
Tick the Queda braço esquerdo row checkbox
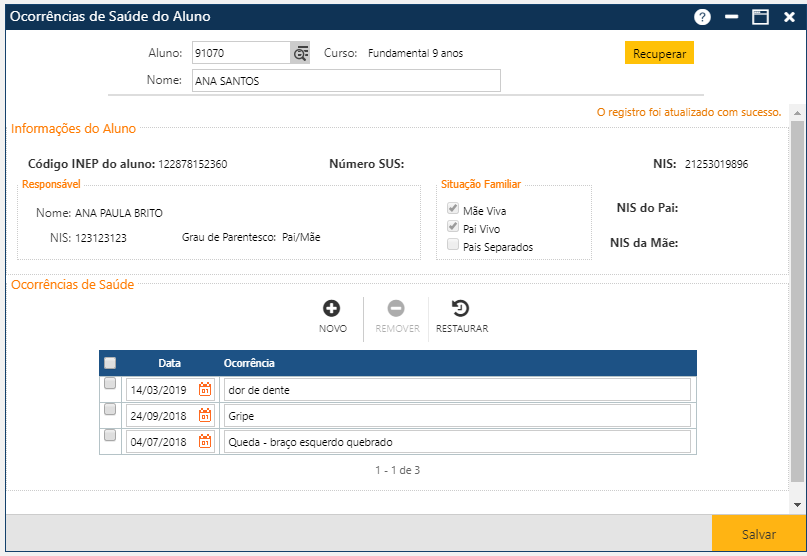(x=110, y=436)
